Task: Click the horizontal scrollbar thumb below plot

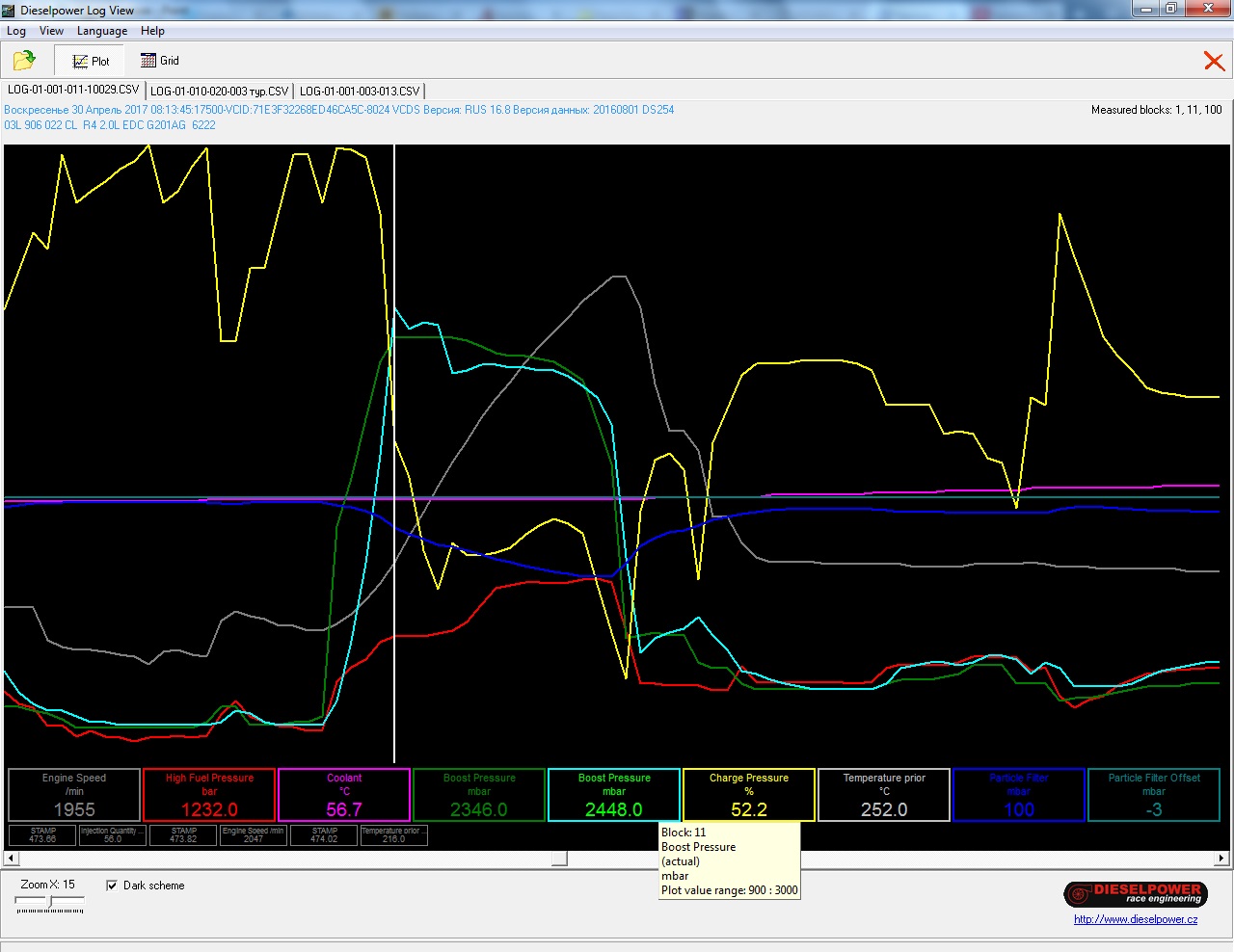Action: (559, 858)
